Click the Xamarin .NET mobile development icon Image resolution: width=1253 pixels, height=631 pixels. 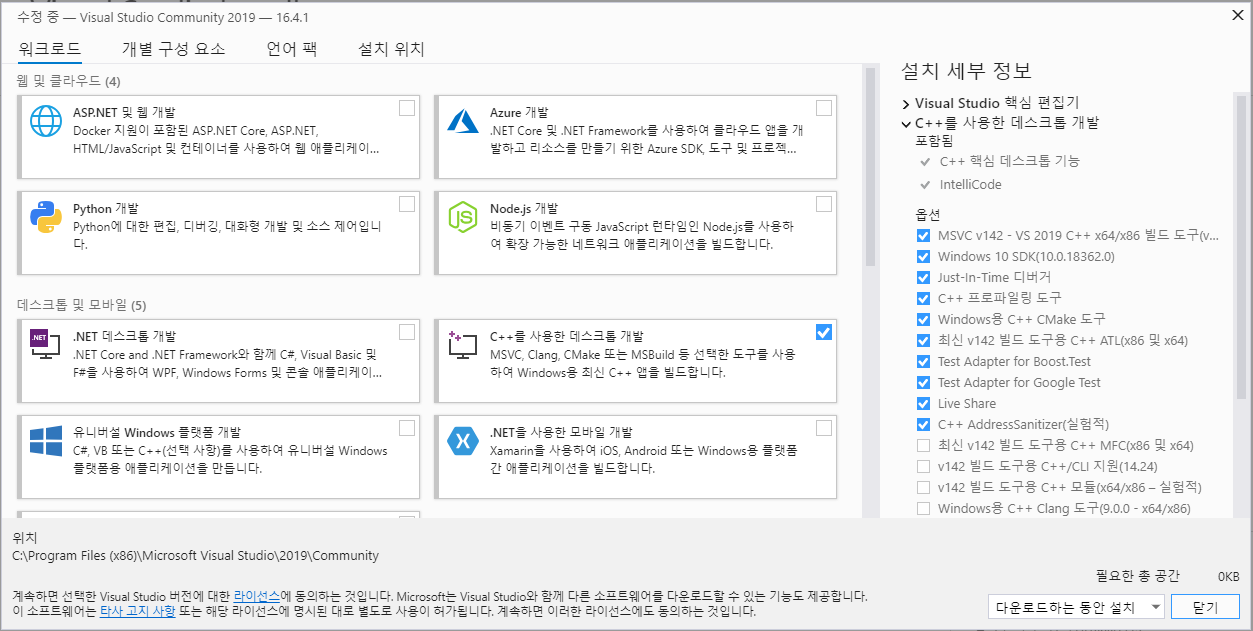[464, 440]
